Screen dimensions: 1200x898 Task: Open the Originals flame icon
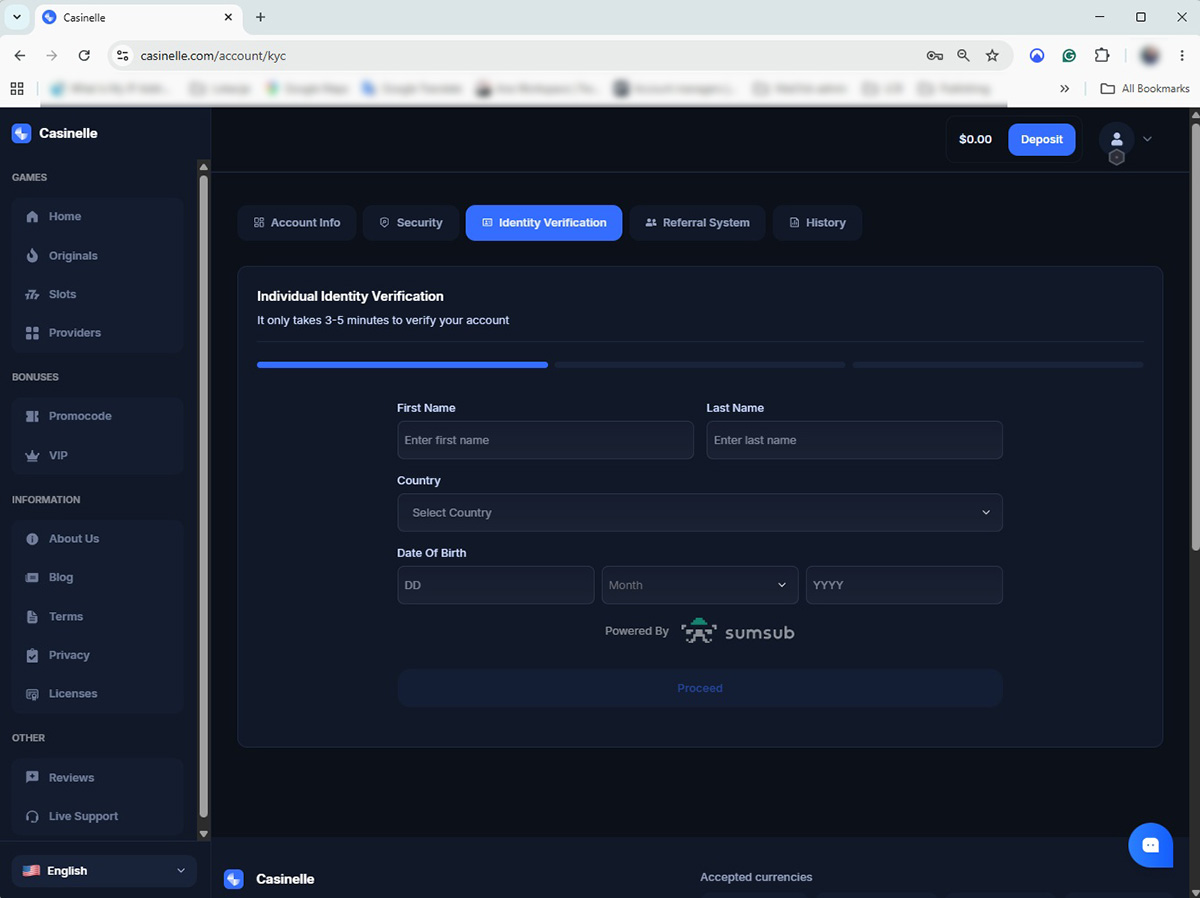click(31, 255)
